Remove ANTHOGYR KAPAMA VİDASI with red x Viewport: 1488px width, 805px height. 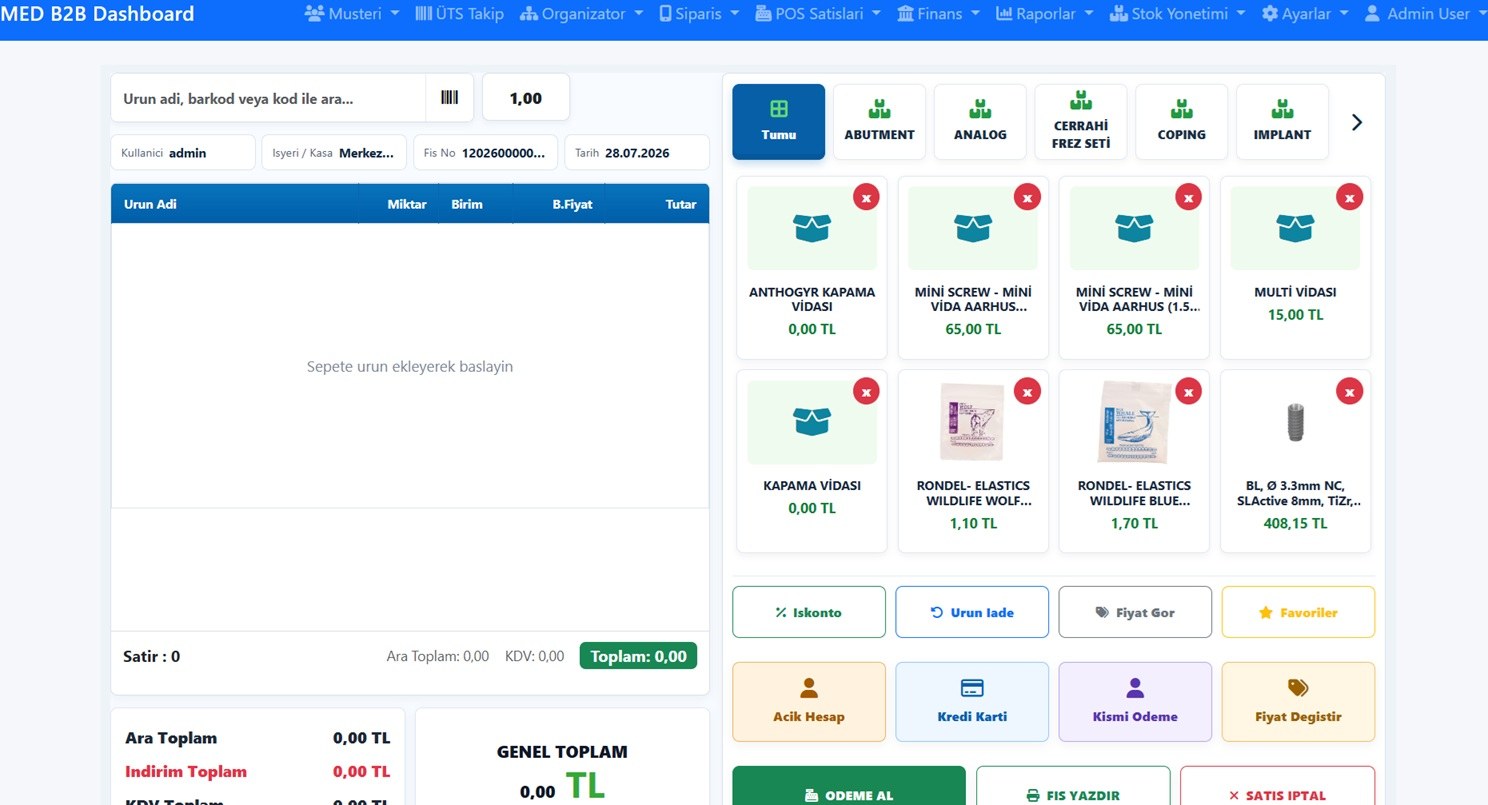point(866,198)
